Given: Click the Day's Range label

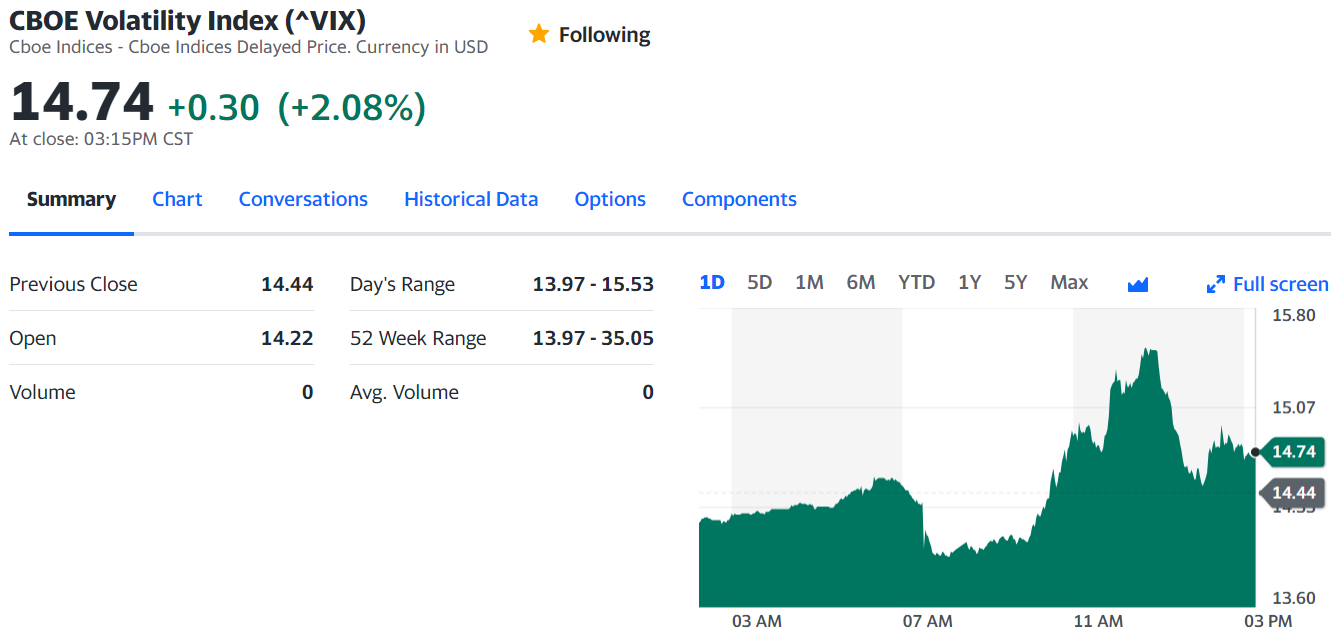Looking at the screenshot, I should (x=402, y=284).
